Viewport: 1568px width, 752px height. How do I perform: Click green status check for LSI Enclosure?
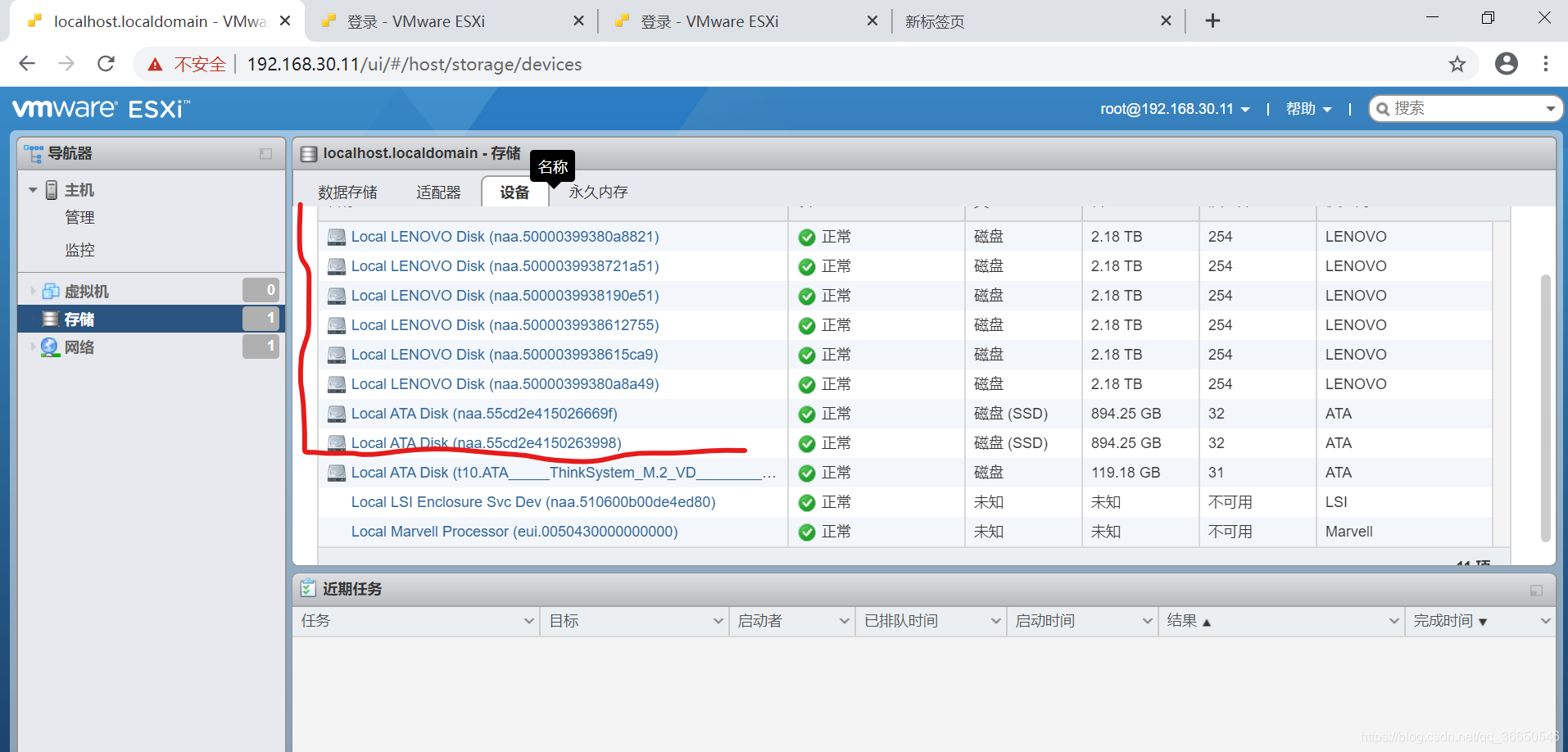(807, 503)
